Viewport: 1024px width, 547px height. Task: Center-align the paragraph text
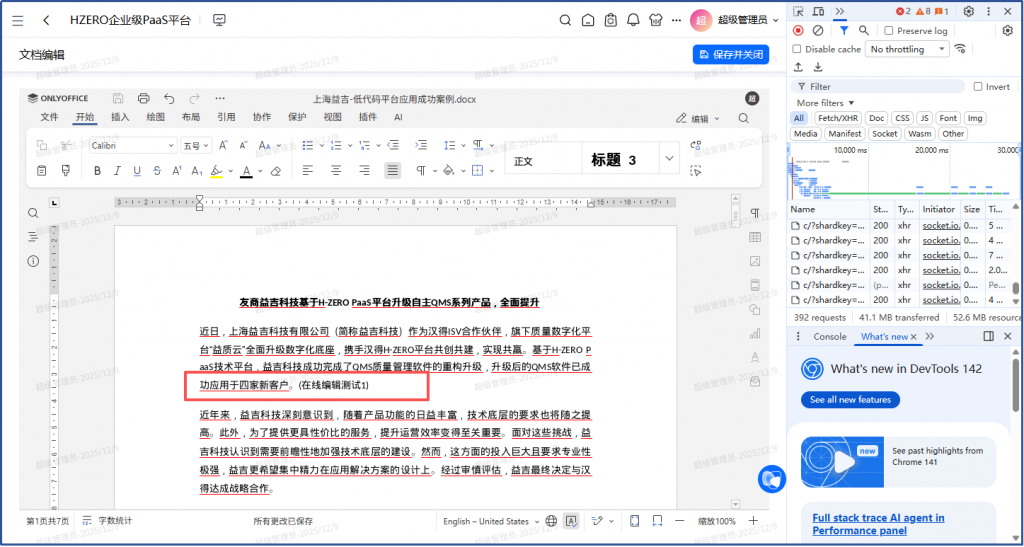click(x=336, y=171)
